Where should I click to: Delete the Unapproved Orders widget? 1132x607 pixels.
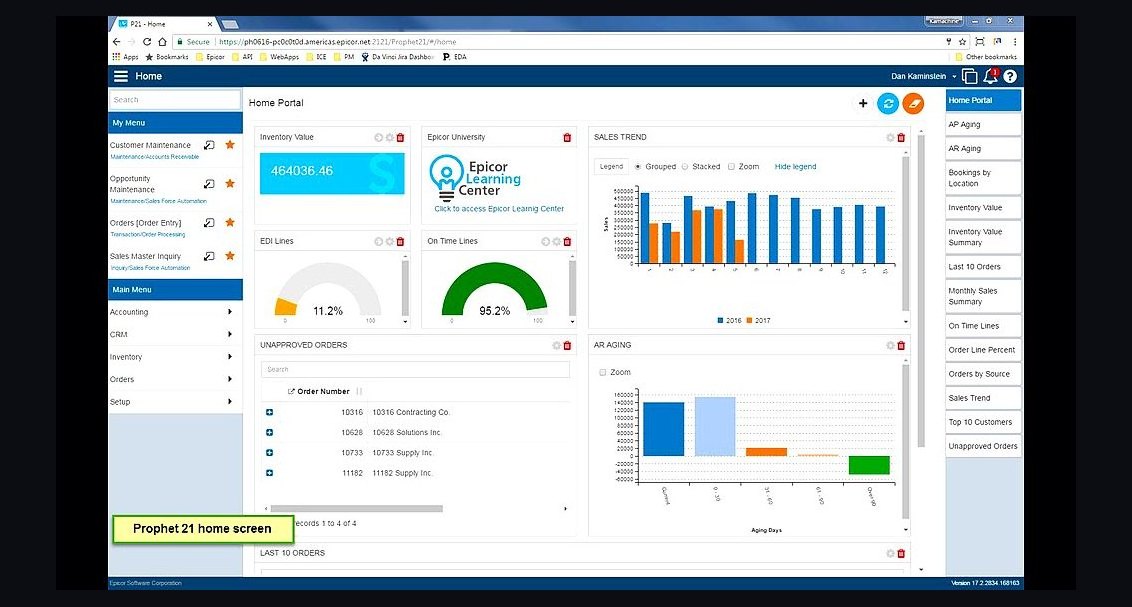[x=567, y=345]
